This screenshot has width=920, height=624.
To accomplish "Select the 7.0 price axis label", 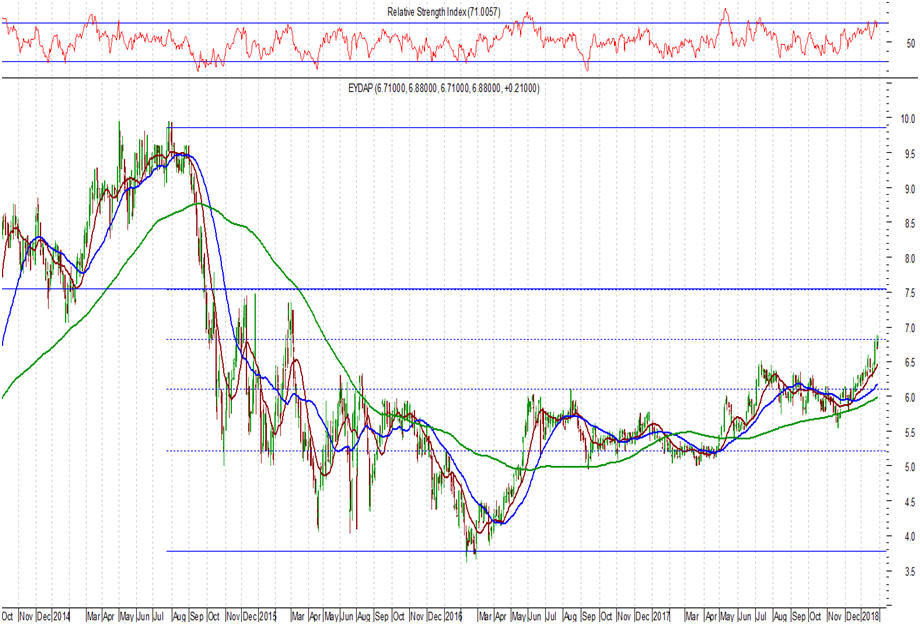I will (909, 328).
